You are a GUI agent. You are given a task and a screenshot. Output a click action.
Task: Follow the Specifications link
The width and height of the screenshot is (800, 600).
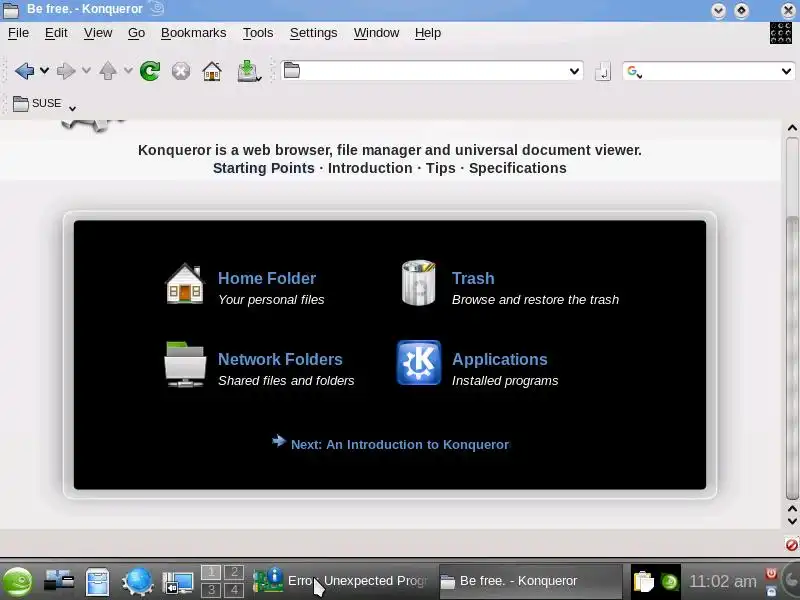pos(517,168)
